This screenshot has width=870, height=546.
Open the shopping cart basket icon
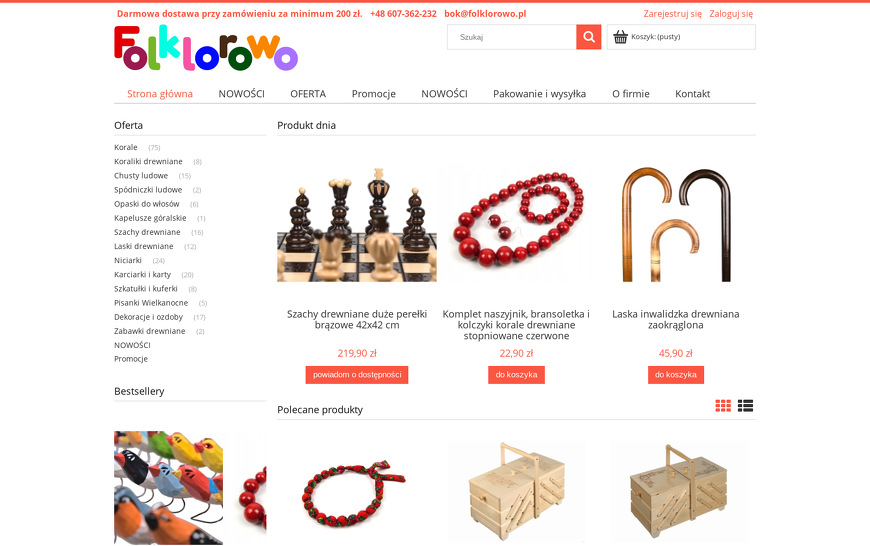click(620, 37)
